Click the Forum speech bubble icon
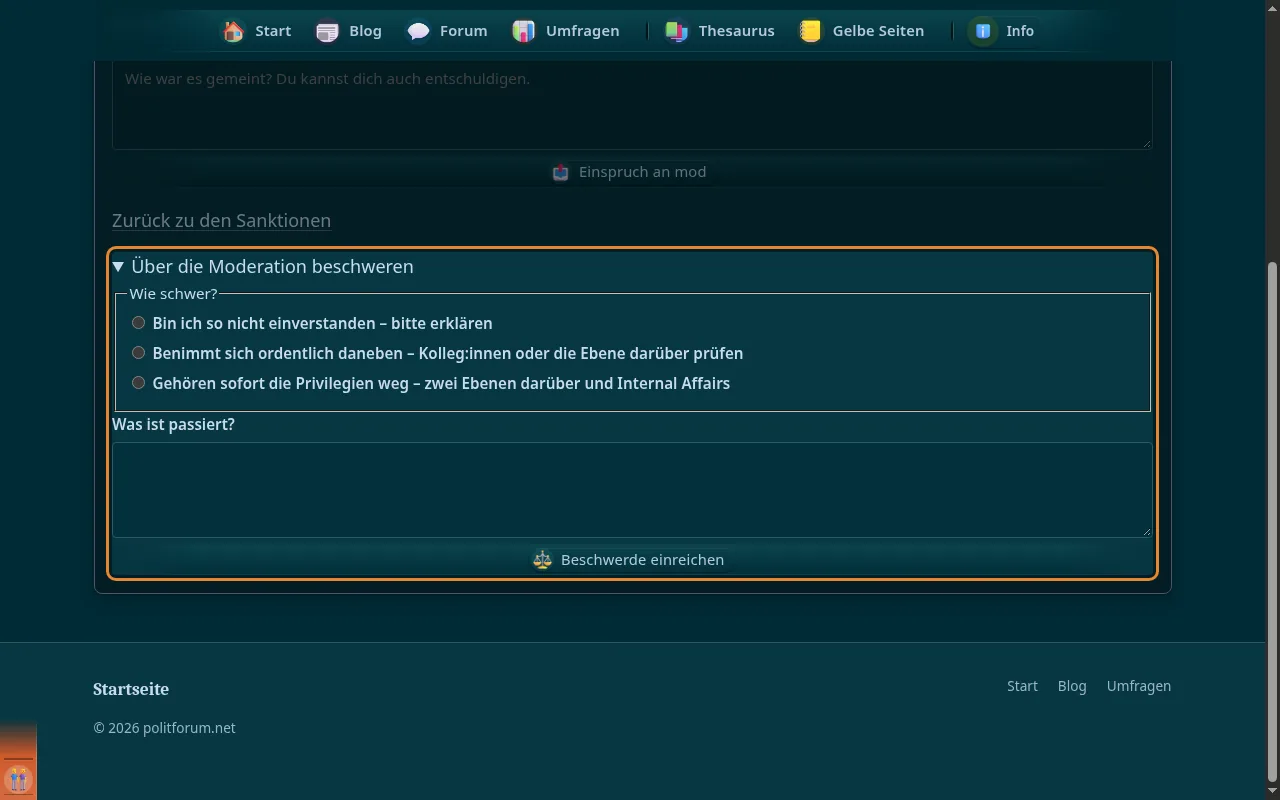 (418, 31)
